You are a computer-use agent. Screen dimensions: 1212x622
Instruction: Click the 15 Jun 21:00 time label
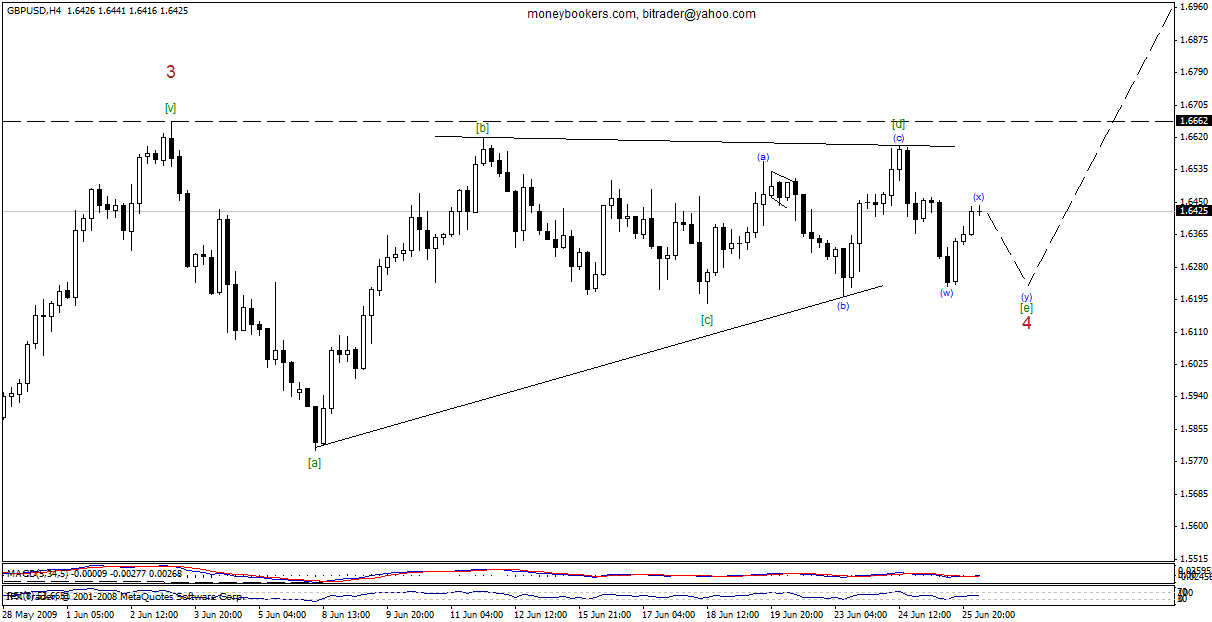point(605,614)
